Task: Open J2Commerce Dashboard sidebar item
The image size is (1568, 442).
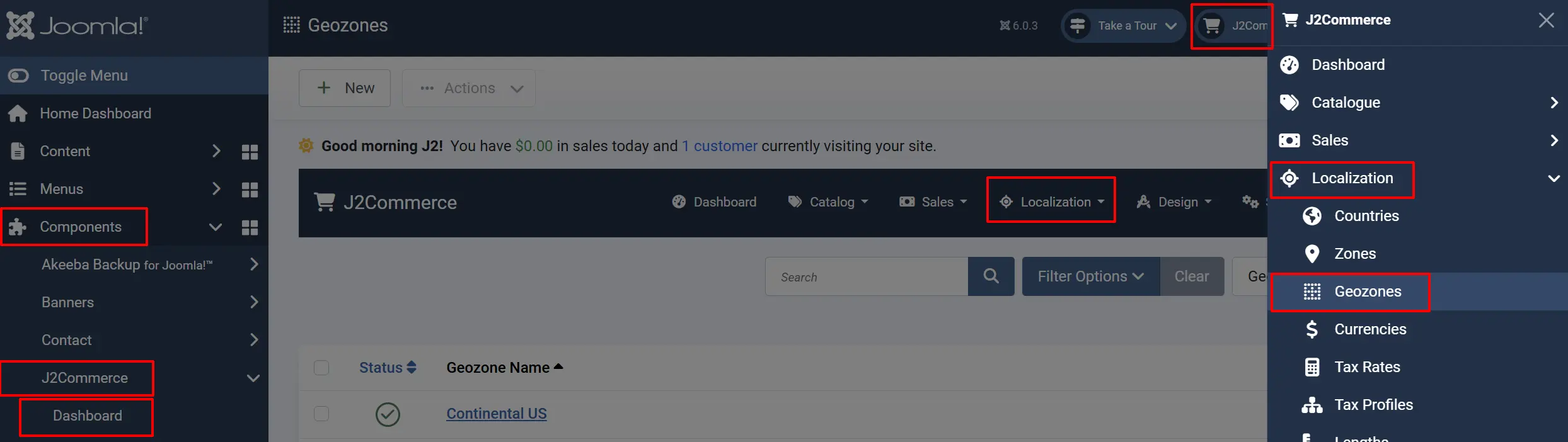Action: (88, 416)
